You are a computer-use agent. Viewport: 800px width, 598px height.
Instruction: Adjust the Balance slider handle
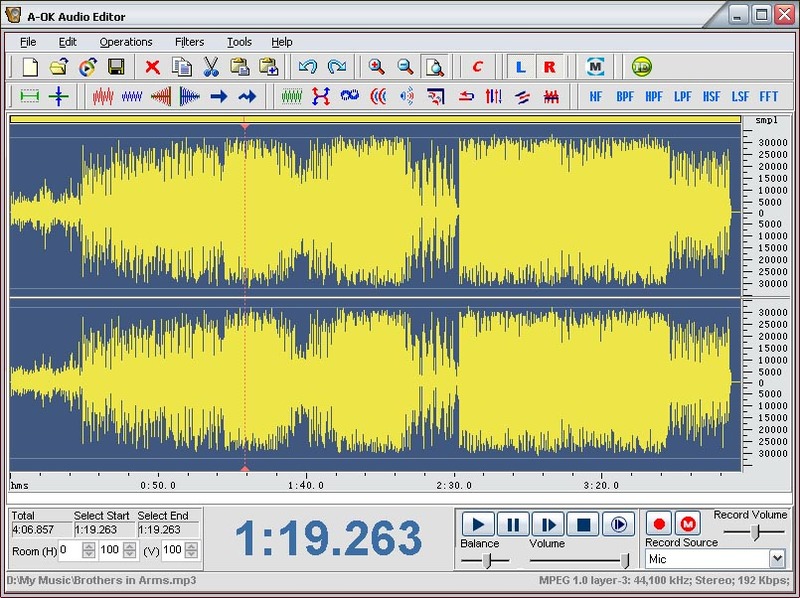(487, 560)
